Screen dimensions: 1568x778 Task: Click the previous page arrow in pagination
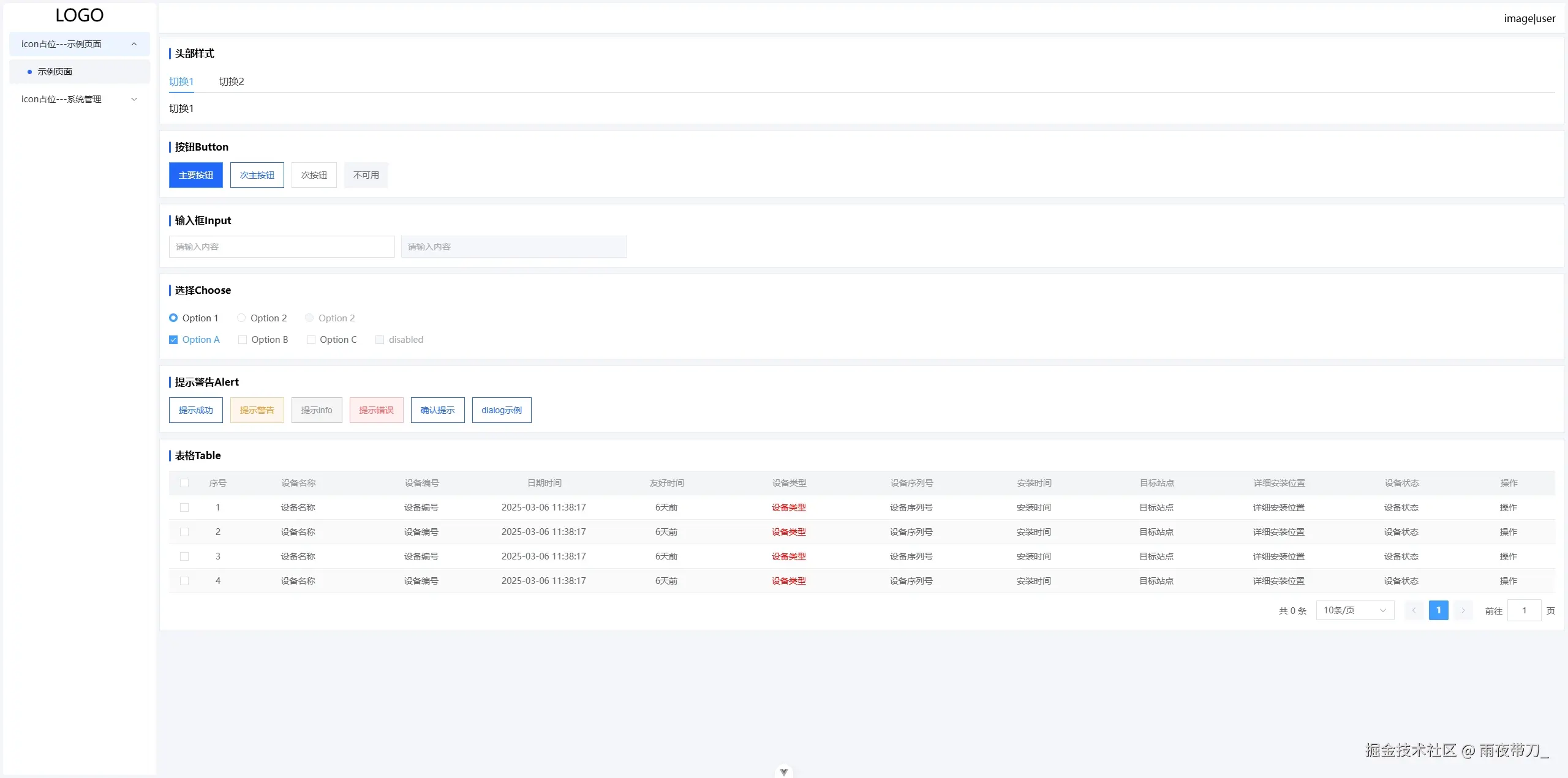click(1414, 610)
